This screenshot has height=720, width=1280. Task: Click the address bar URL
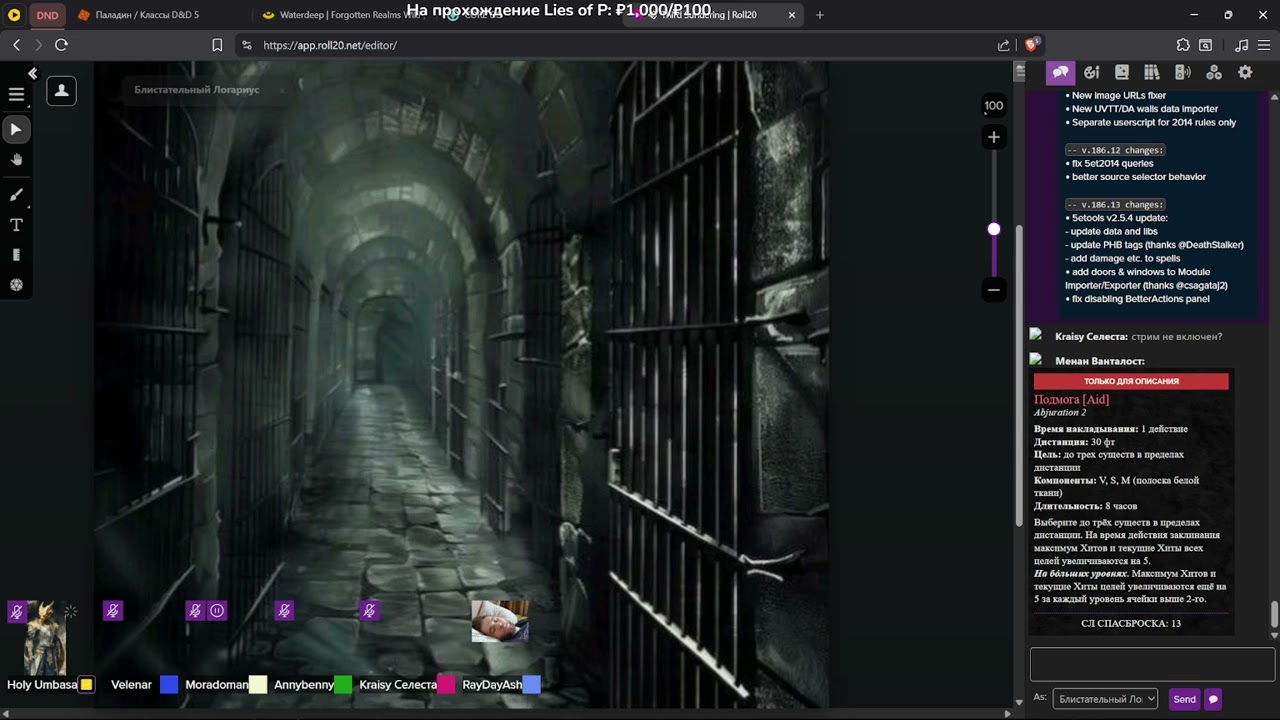[x=330, y=45]
